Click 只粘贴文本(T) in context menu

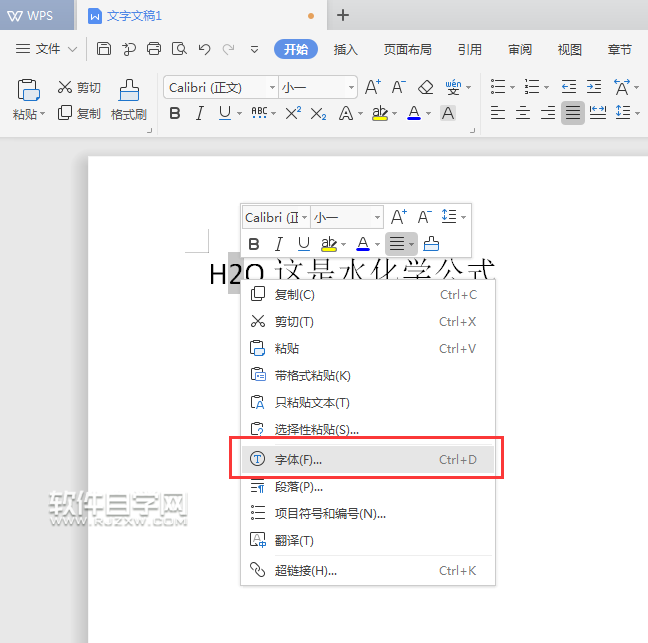tap(368, 402)
